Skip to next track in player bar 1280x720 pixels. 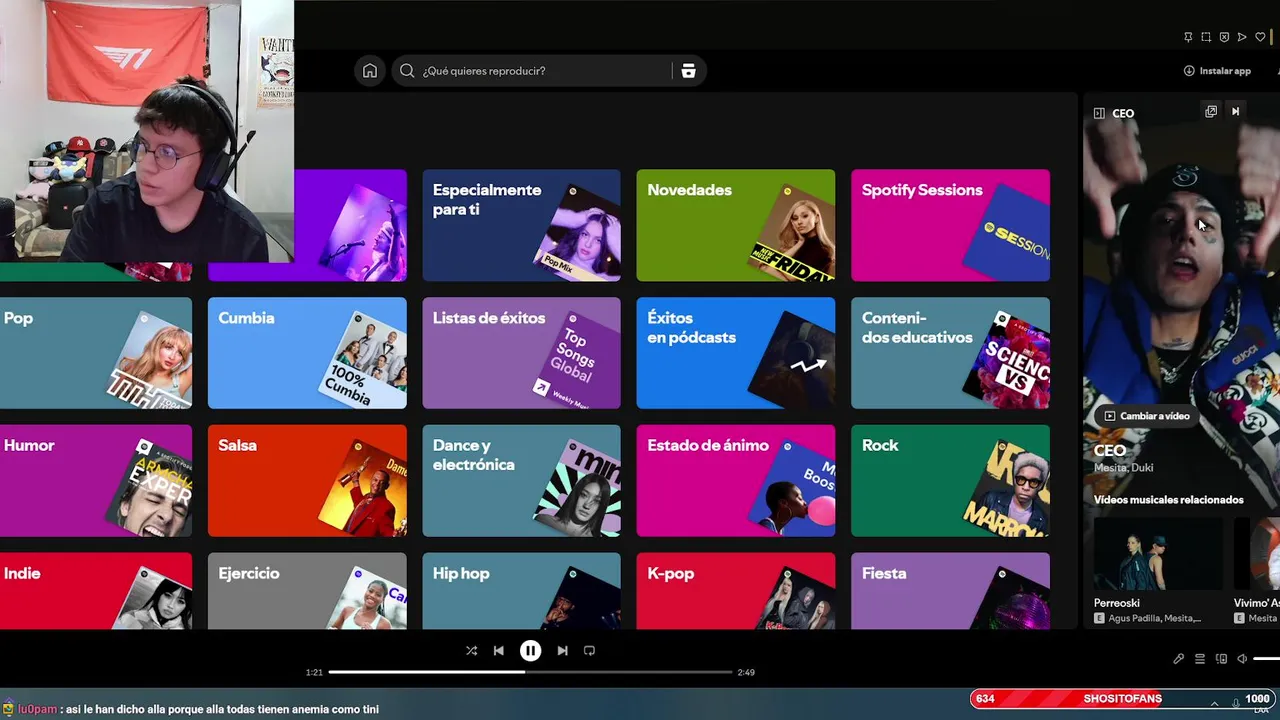click(x=562, y=651)
